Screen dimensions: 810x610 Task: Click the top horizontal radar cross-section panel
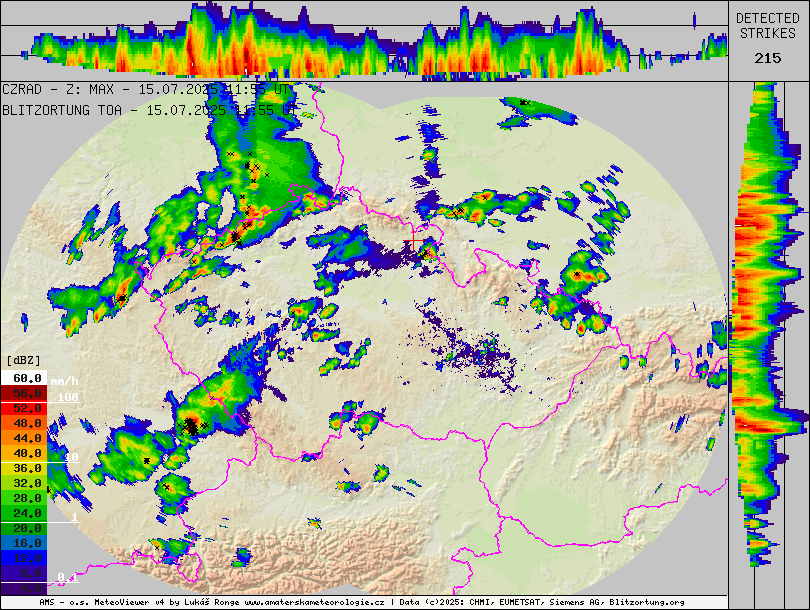coord(364,41)
